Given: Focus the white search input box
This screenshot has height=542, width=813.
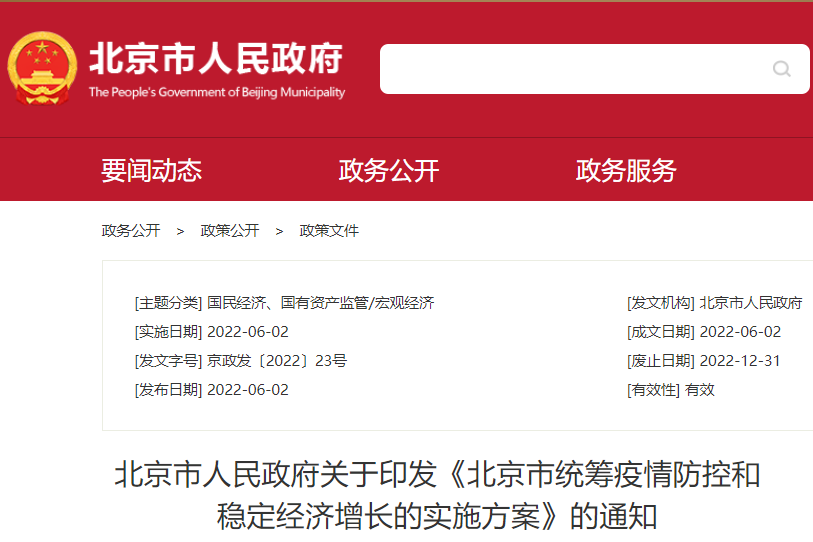Looking at the screenshot, I should pos(570,69).
